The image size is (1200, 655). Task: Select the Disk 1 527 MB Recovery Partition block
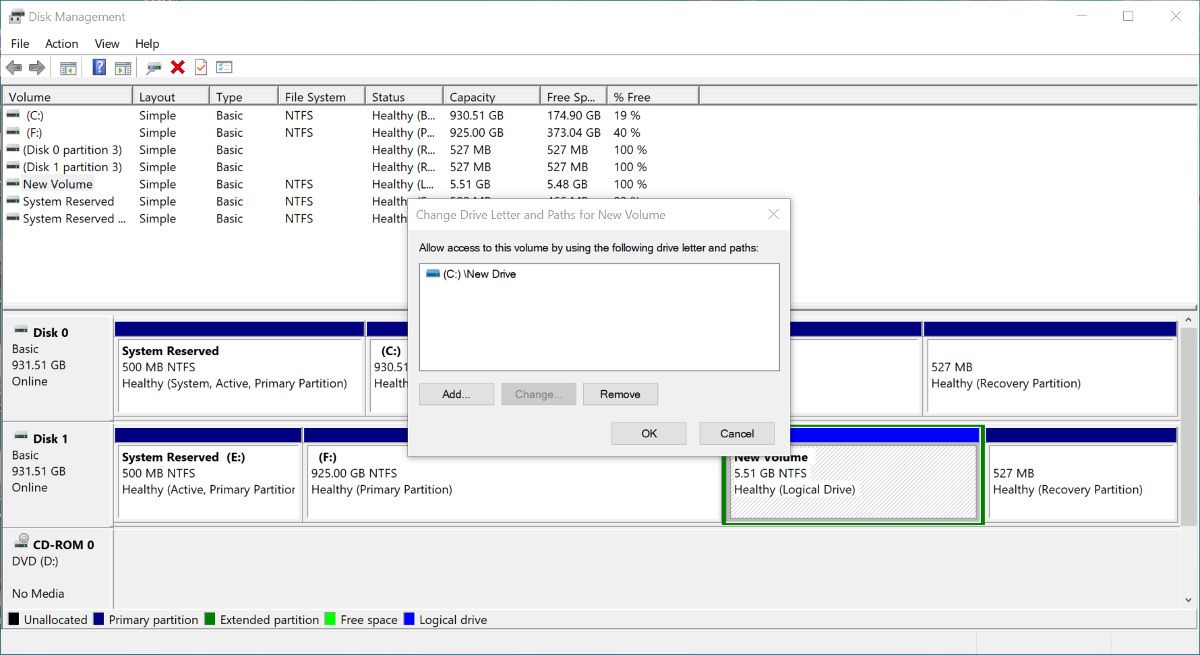click(x=1081, y=474)
